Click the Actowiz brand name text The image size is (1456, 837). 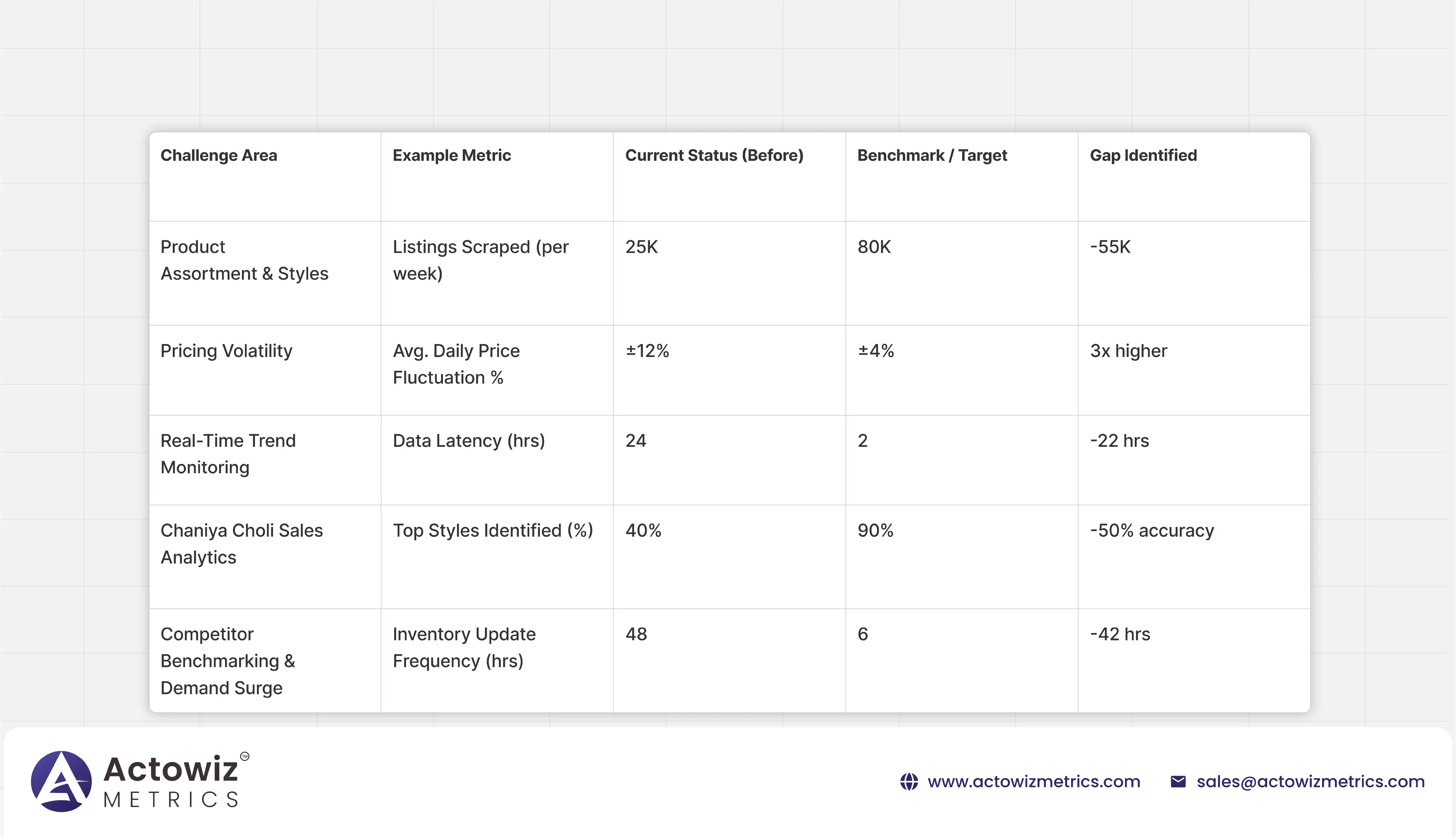[x=170, y=769]
